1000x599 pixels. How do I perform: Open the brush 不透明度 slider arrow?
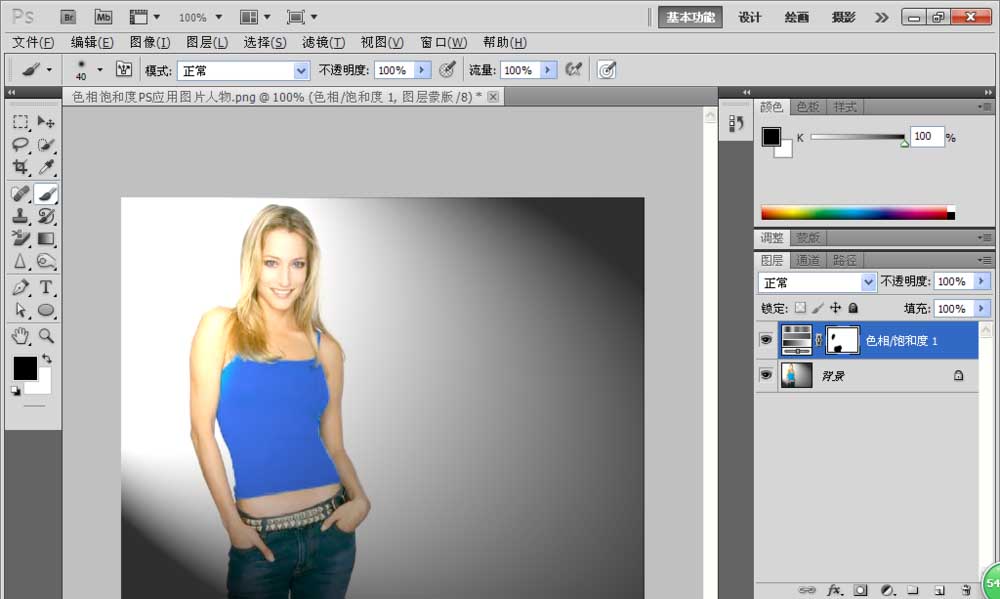click(x=422, y=70)
